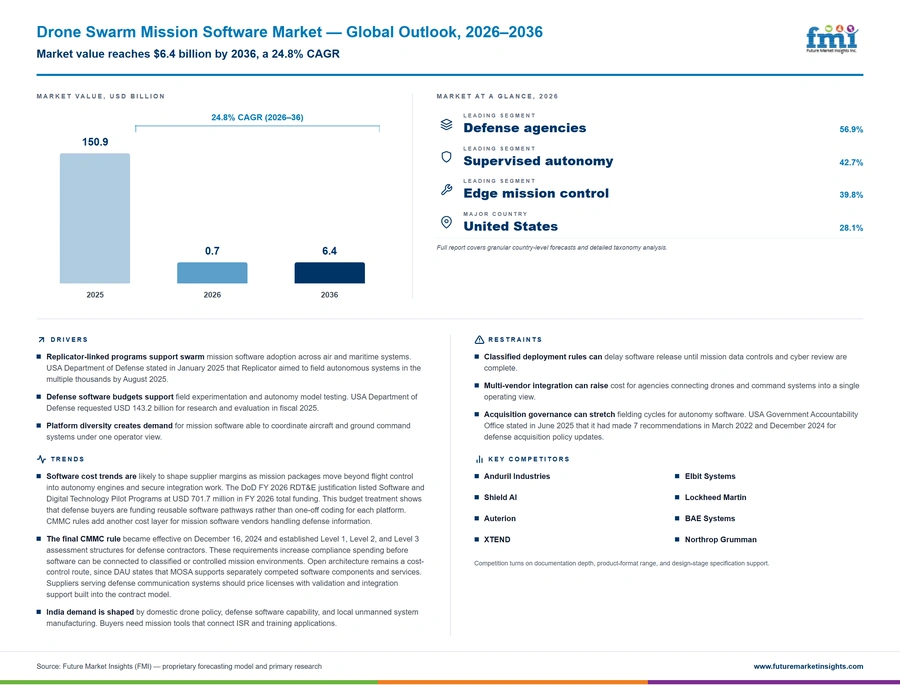Click the Defense agencies segment name

[x=525, y=128]
